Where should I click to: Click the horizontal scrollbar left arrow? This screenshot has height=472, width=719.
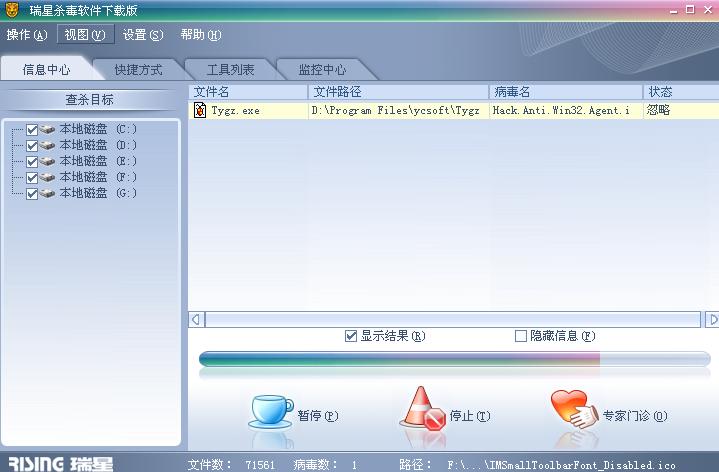[196, 319]
